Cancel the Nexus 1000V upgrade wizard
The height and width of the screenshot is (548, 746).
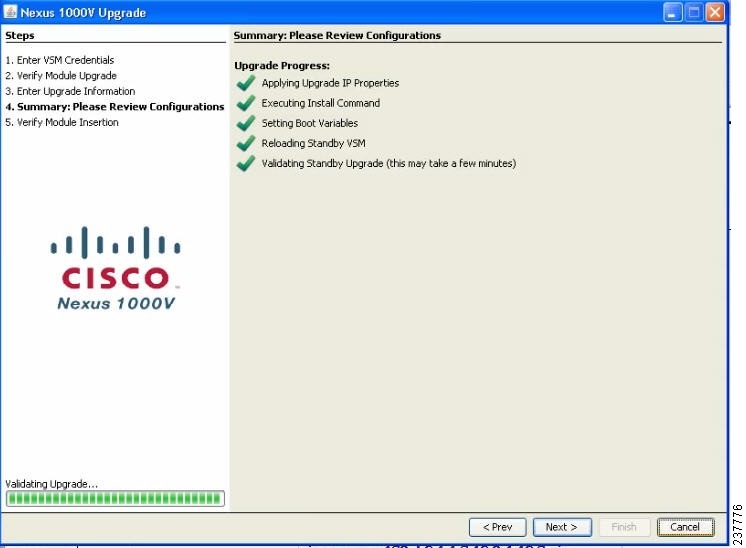[x=685, y=527]
